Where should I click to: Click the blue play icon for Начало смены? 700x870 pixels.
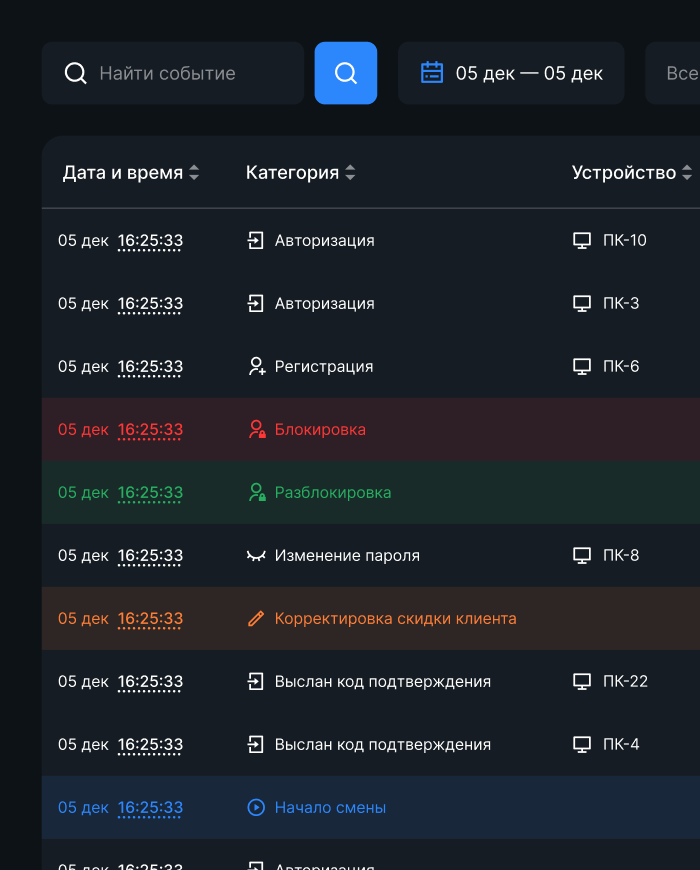pos(256,808)
